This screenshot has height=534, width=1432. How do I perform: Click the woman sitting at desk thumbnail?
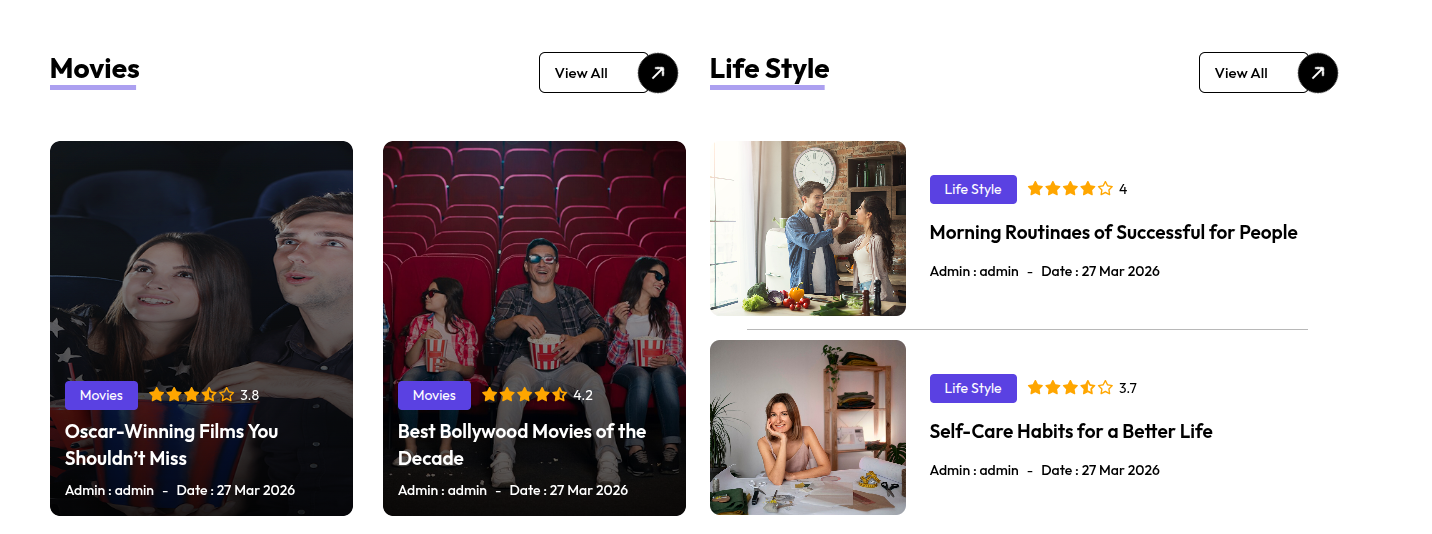click(x=808, y=427)
